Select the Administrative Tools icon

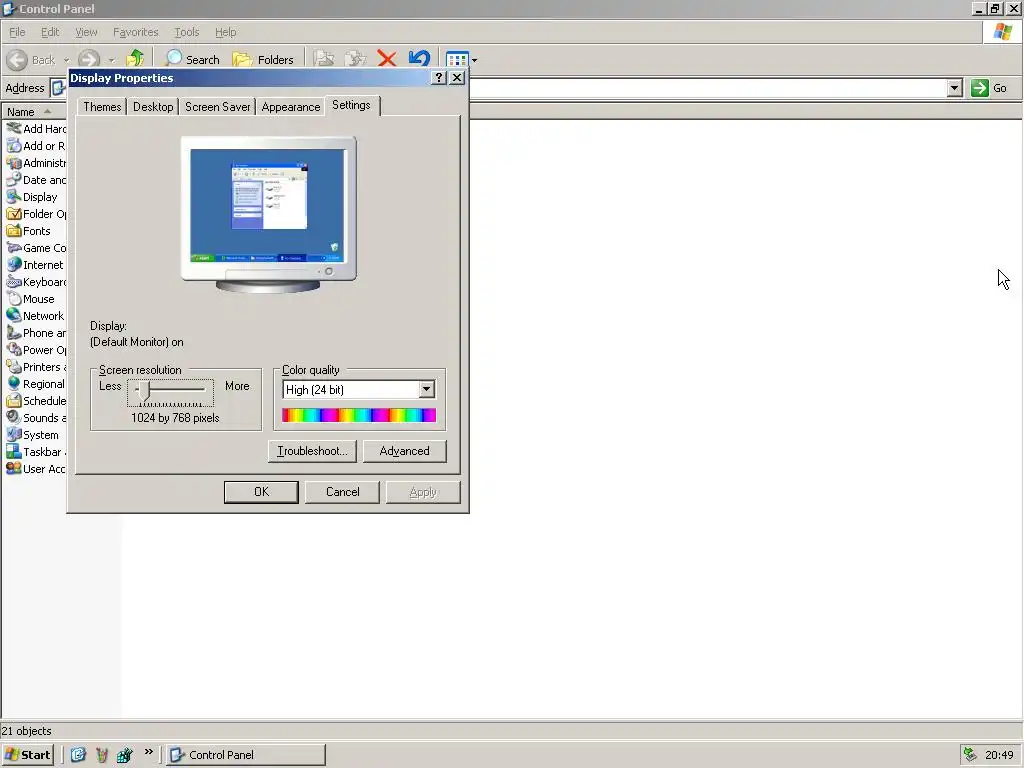tap(14, 162)
